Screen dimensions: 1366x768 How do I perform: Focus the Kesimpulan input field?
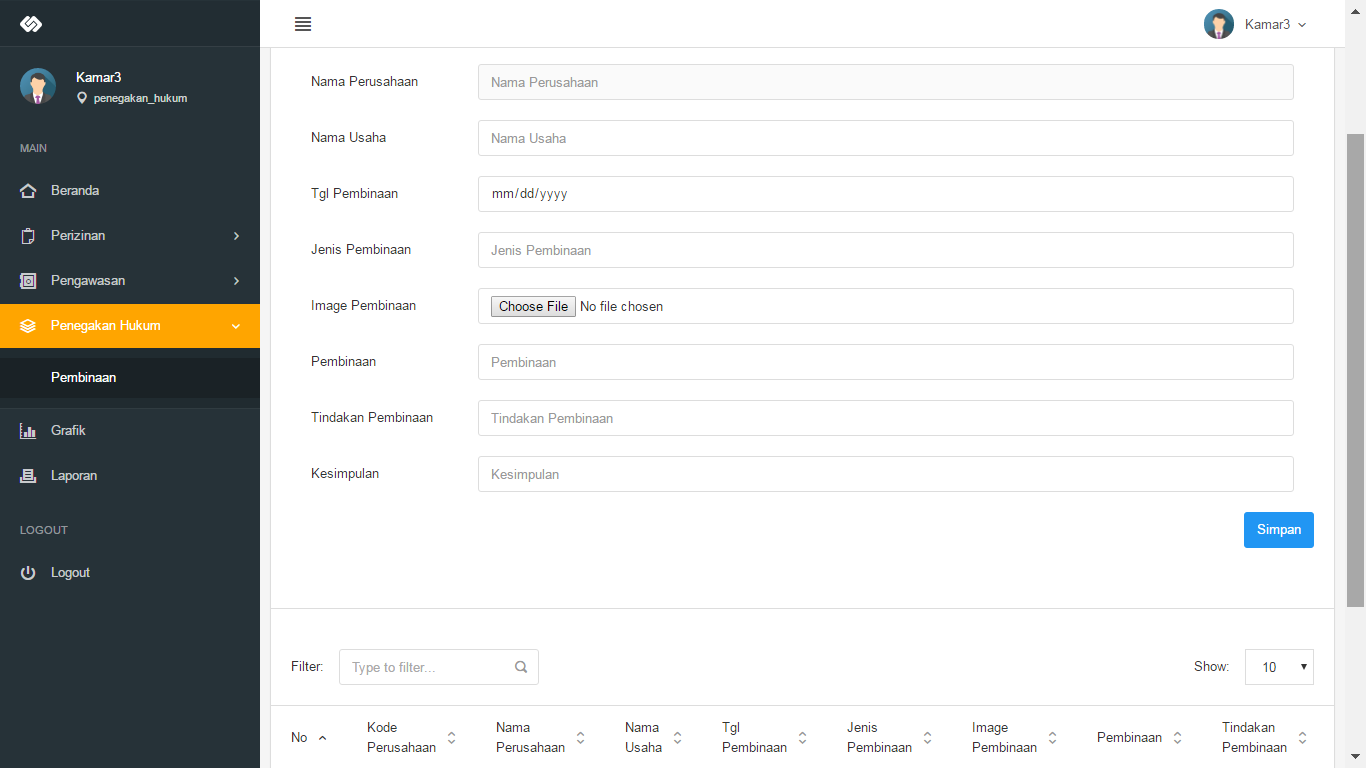pos(885,474)
